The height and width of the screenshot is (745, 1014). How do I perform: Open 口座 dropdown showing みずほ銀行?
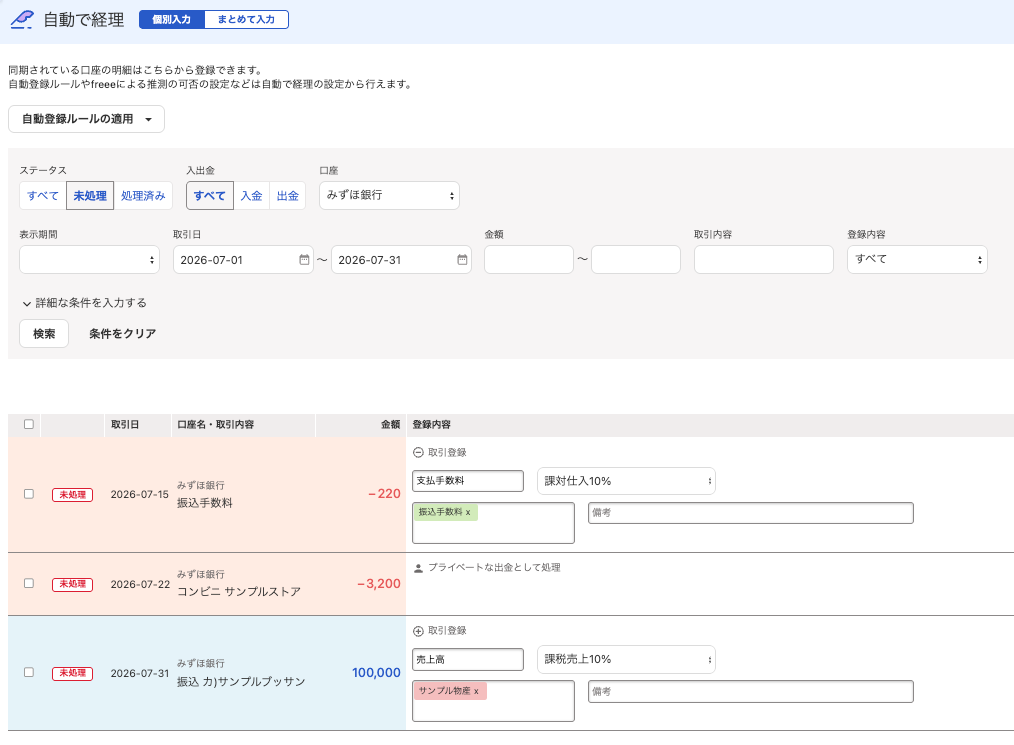tap(389, 195)
